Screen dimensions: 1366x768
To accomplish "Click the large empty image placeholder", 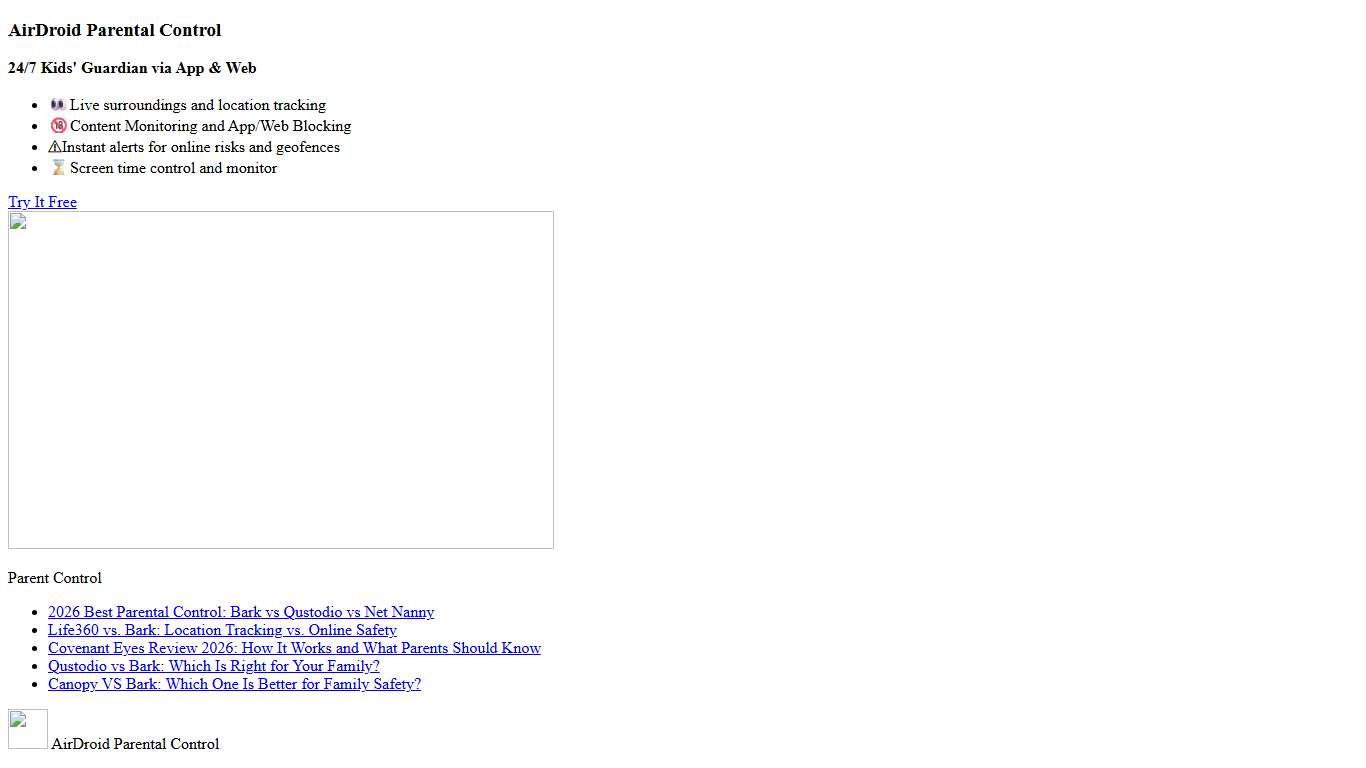I will click(280, 380).
